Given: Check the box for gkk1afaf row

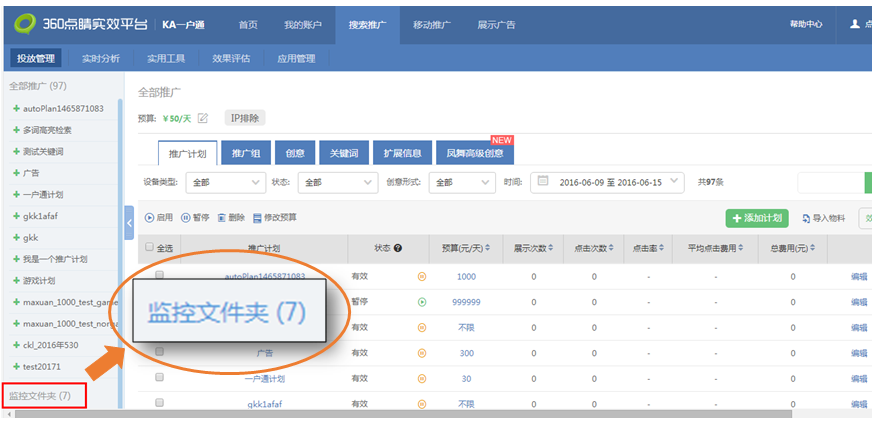Looking at the screenshot, I should click(159, 403).
